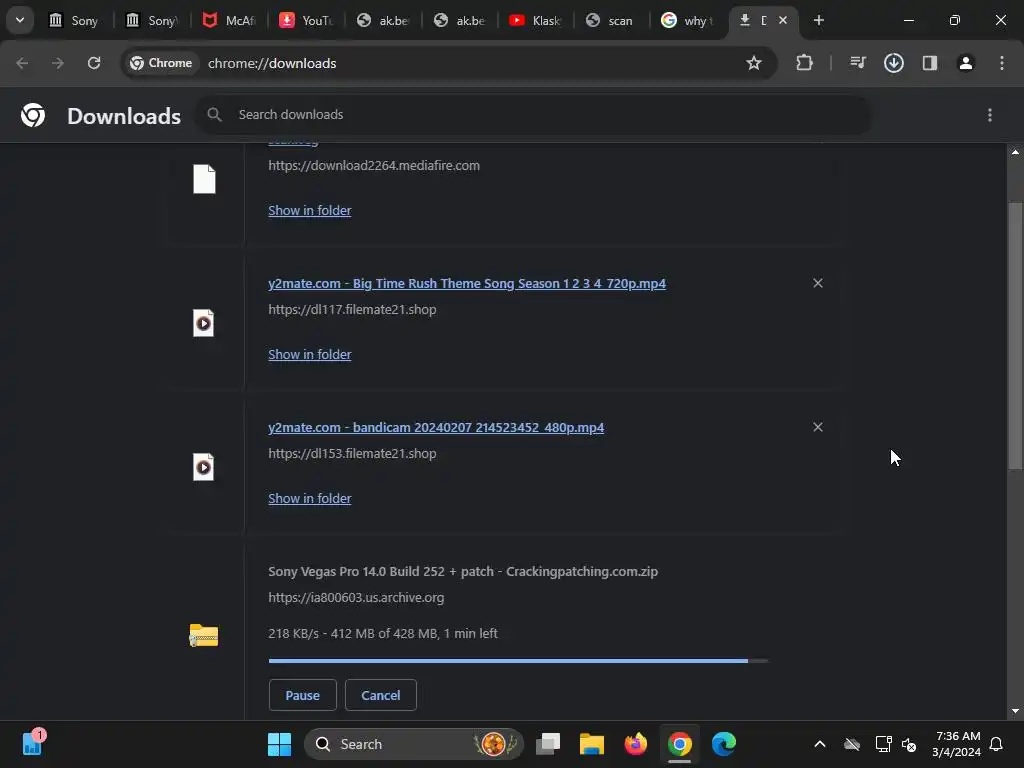Open the clock showing 7:36 AM
Screen dimensions: 1024x768
coord(957,744)
